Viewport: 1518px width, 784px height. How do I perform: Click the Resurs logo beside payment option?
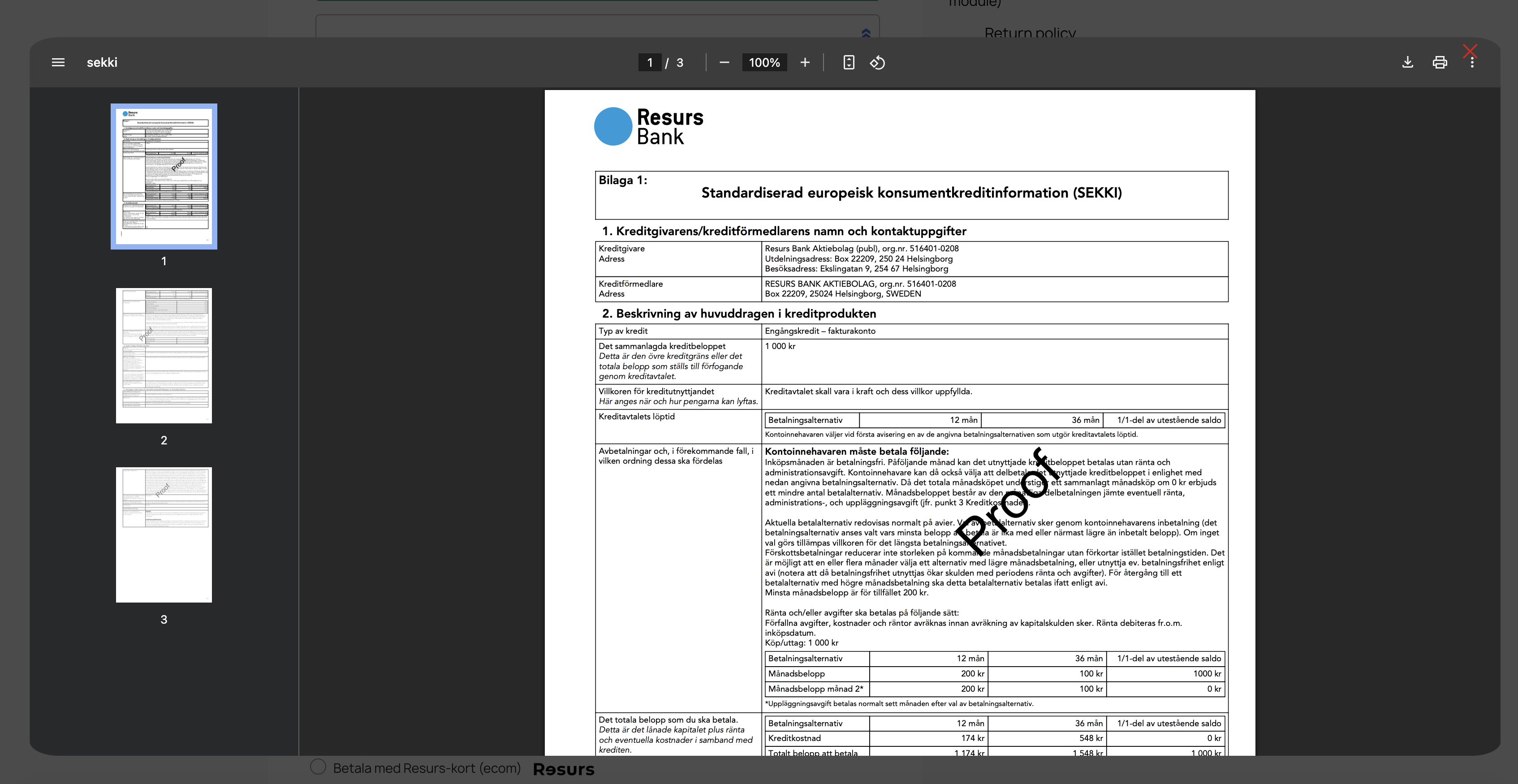tap(564, 769)
